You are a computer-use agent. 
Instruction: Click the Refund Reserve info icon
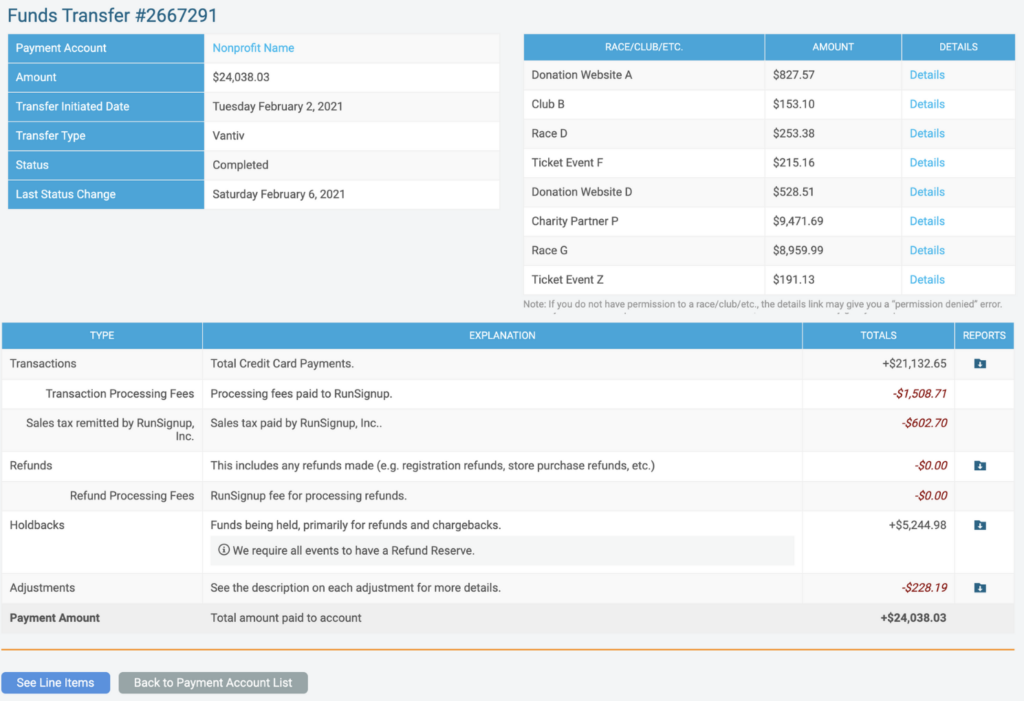(x=223, y=550)
